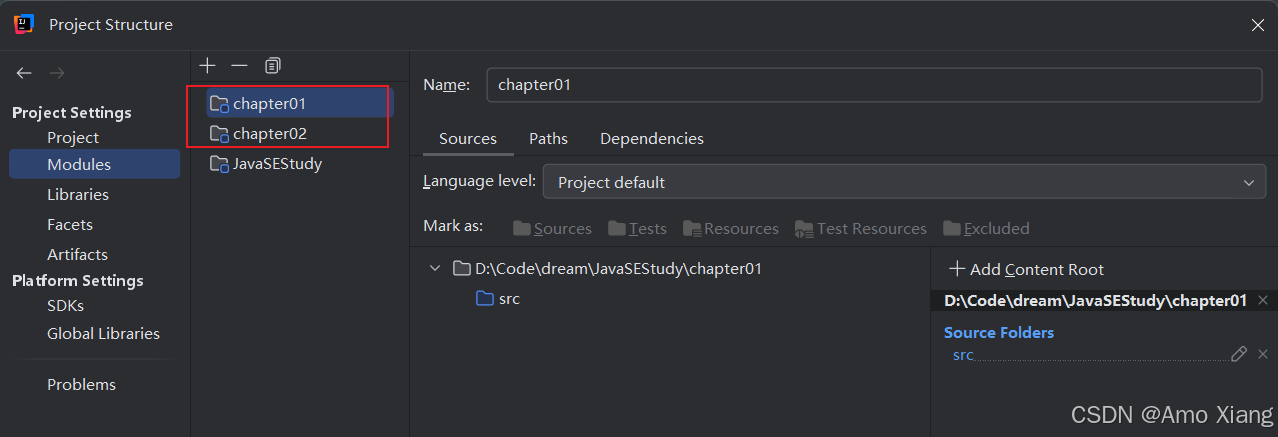Mark as Resources
The height and width of the screenshot is (437, 1278).
730,228
